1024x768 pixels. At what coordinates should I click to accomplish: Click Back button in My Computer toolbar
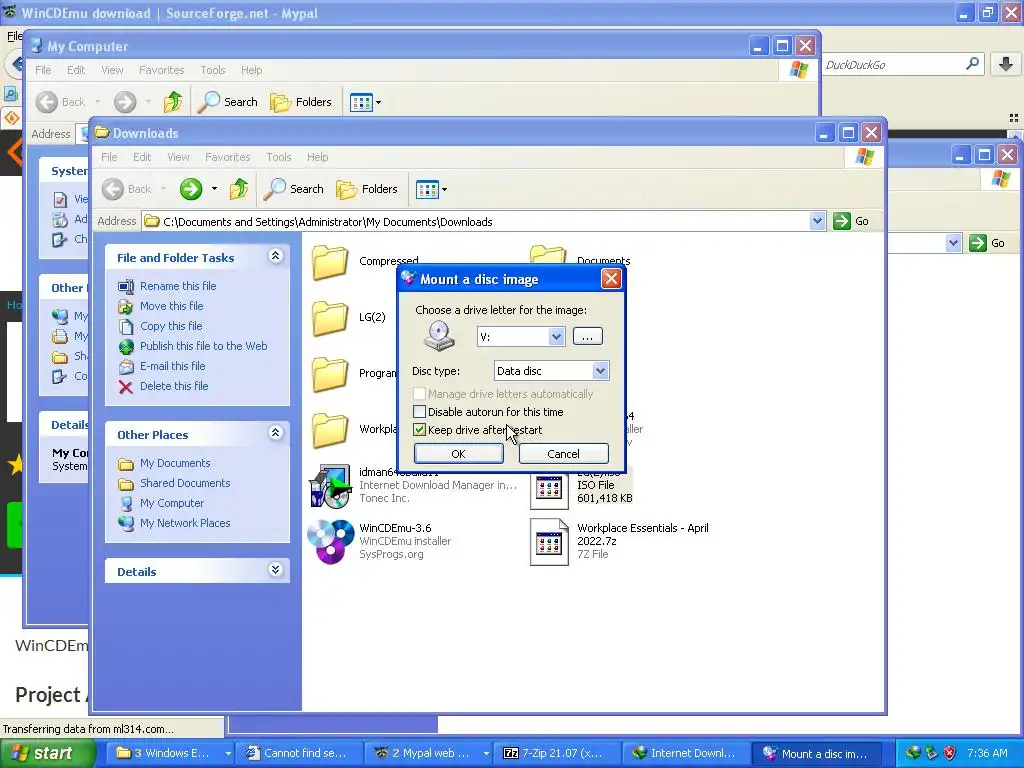[61, 102]
